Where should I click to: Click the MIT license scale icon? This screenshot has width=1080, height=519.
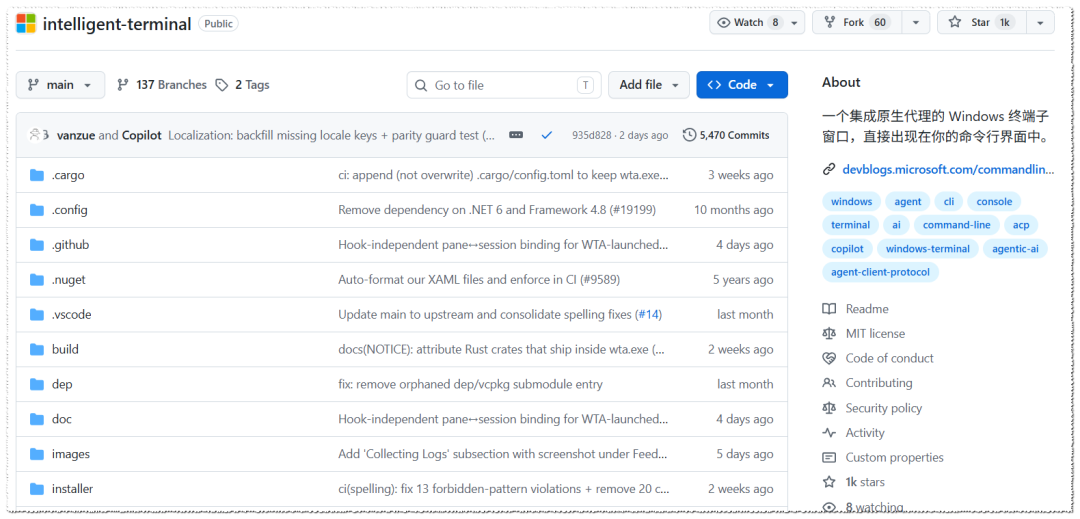(x=829, y=334)
